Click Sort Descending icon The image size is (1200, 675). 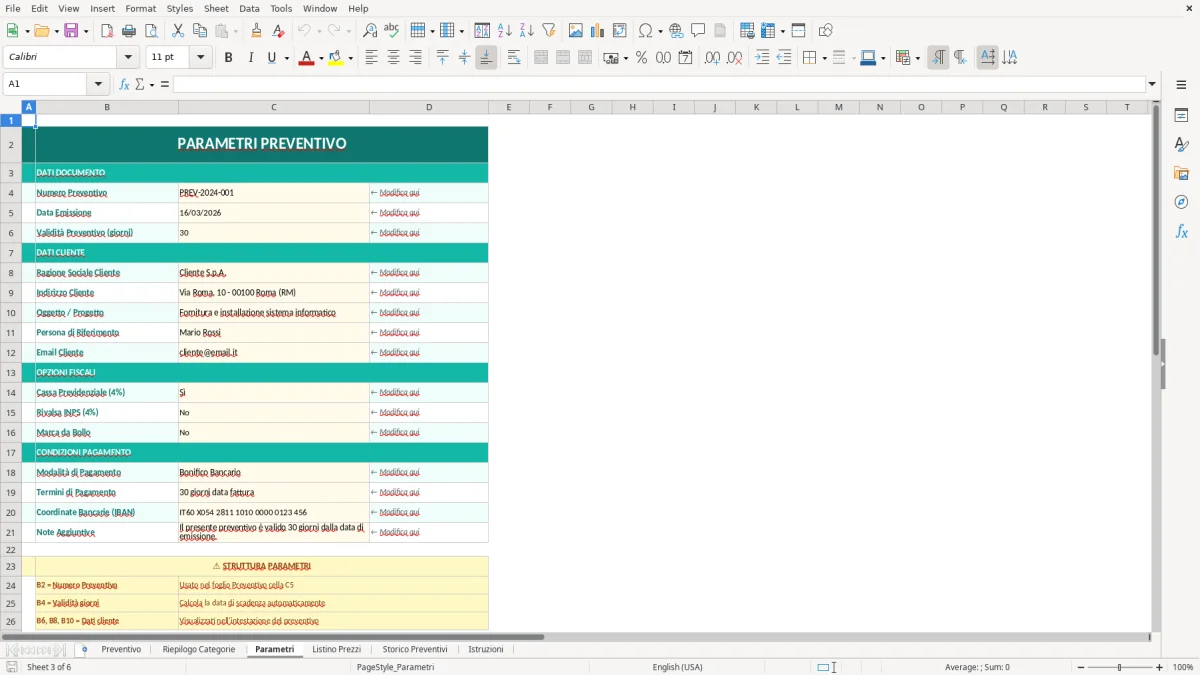tap(527, 31)
